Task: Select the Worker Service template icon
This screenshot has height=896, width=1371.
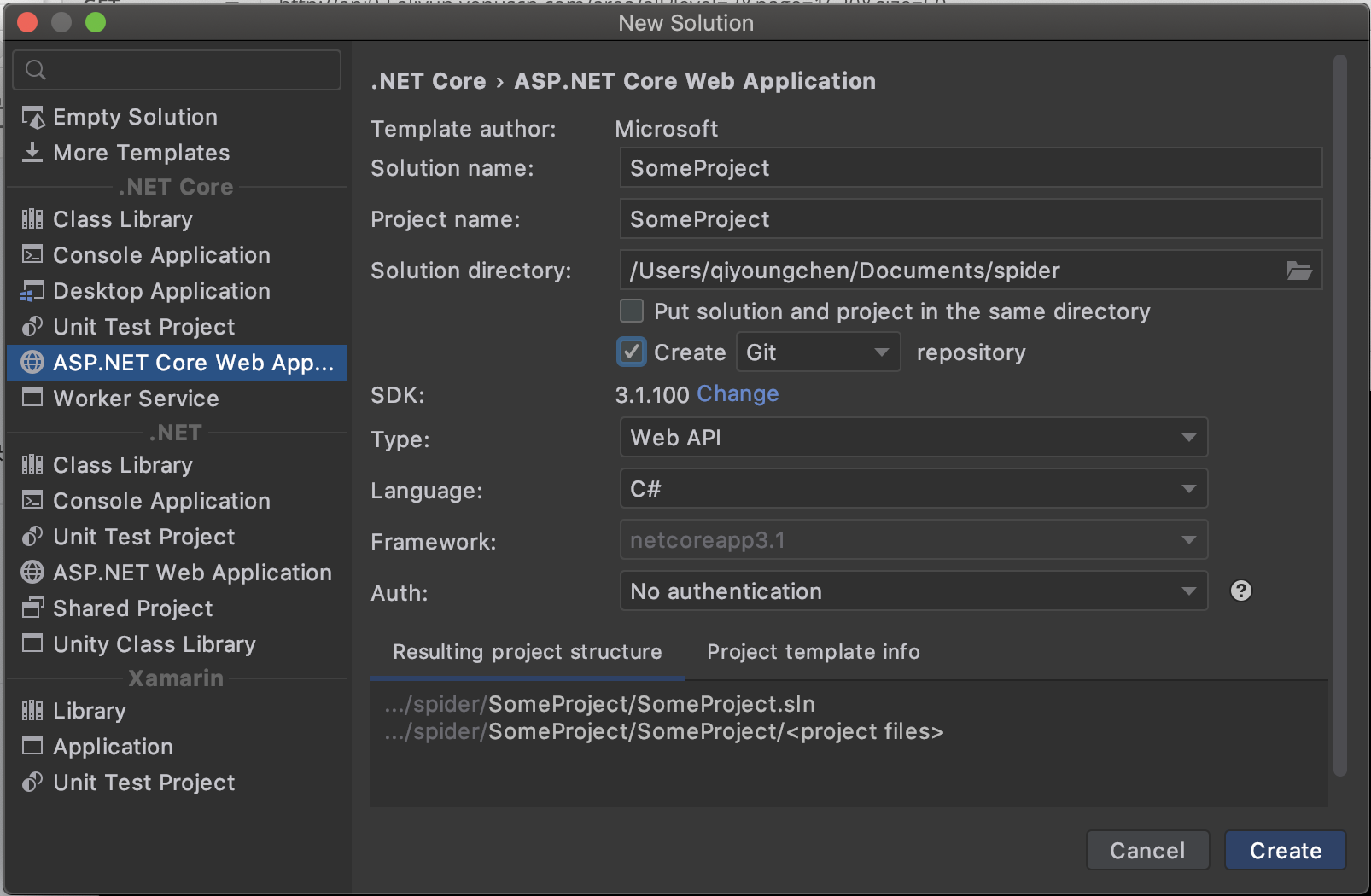Action: pyautogui.click(x=32, y=398)
